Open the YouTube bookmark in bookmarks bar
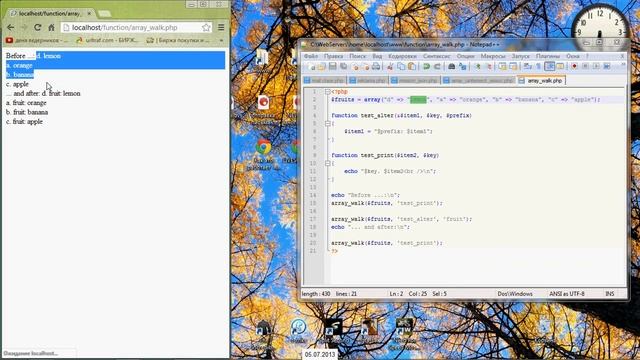The width and height of the screenshot is (640, 360). [x=36, y=40]
